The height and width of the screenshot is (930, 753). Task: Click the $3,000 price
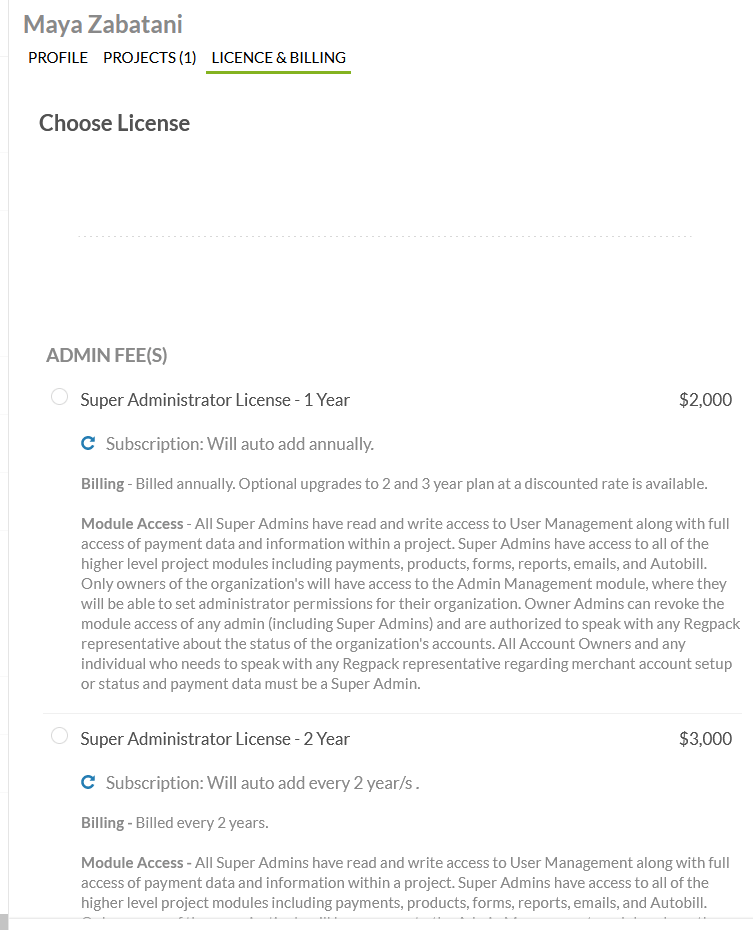pyautogui.click(x=705, y=739)
